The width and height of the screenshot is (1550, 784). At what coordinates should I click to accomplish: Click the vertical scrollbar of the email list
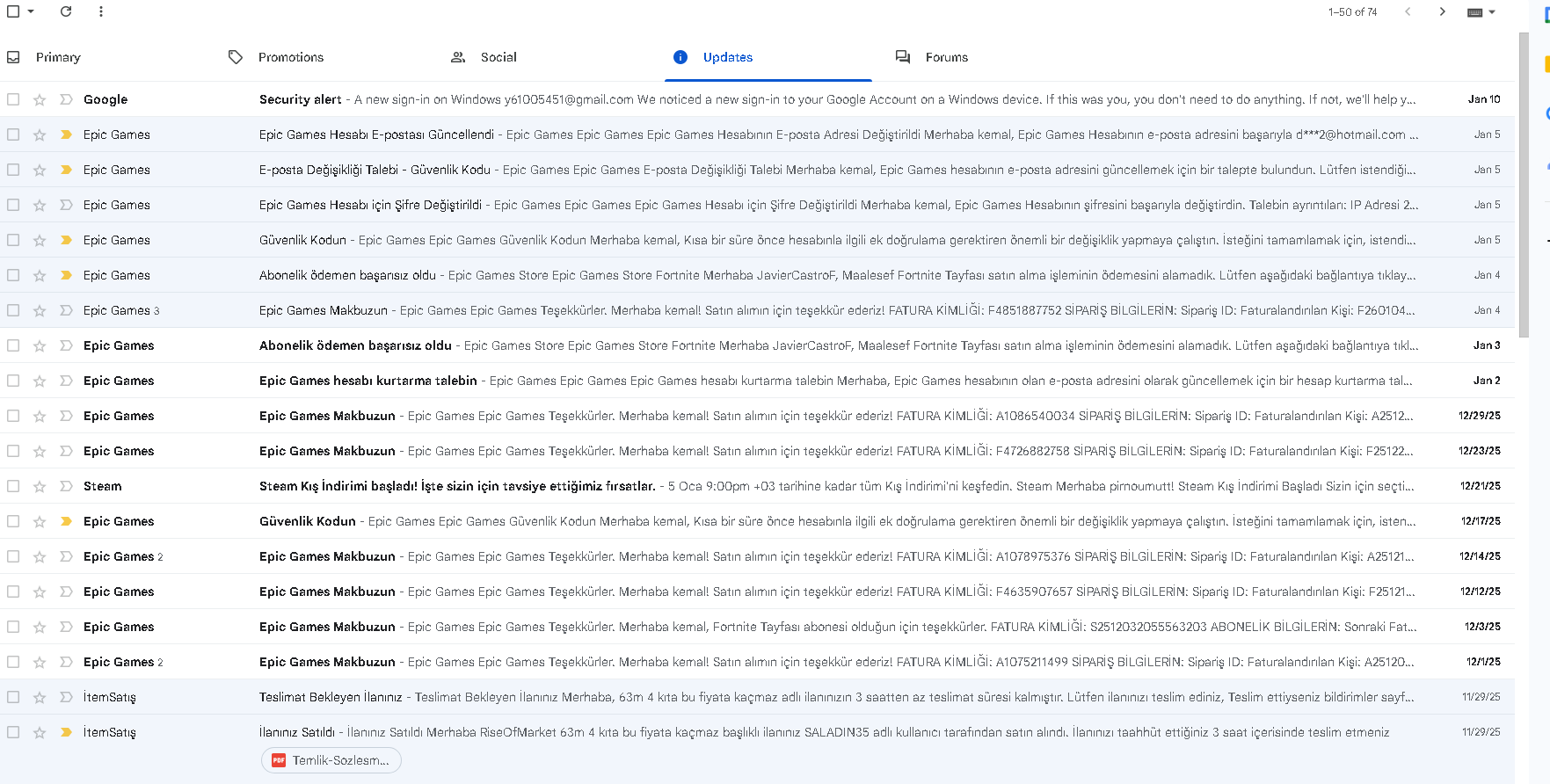[1524, 185]
